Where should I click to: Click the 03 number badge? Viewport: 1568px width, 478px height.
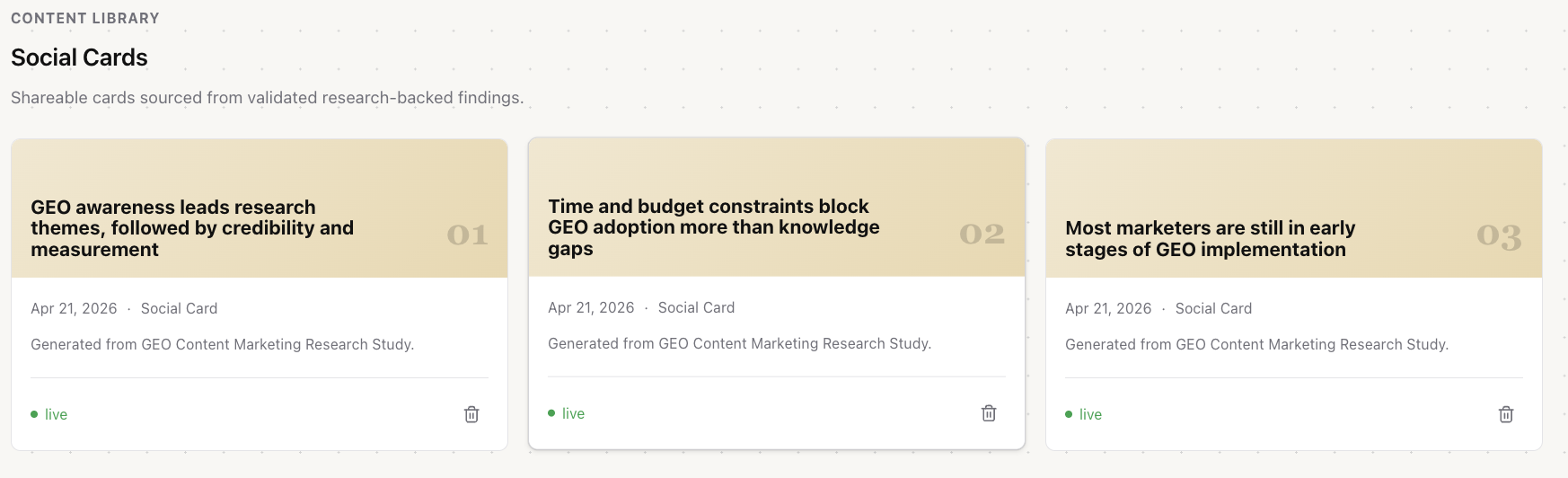click(x=1499, y=236)
